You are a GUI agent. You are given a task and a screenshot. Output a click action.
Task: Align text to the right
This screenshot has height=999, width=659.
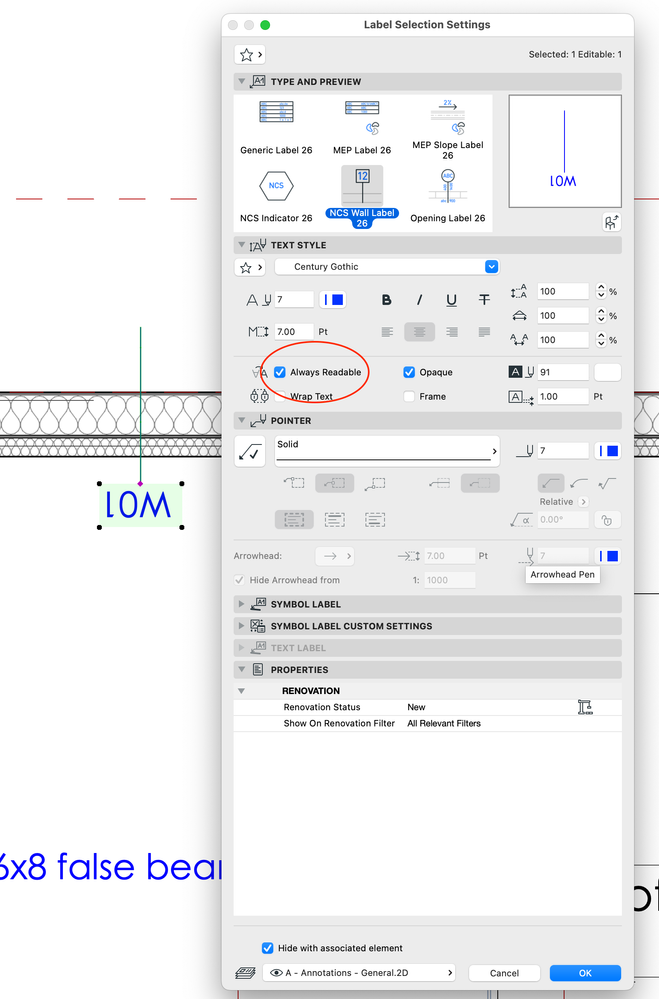coord(452,332)
